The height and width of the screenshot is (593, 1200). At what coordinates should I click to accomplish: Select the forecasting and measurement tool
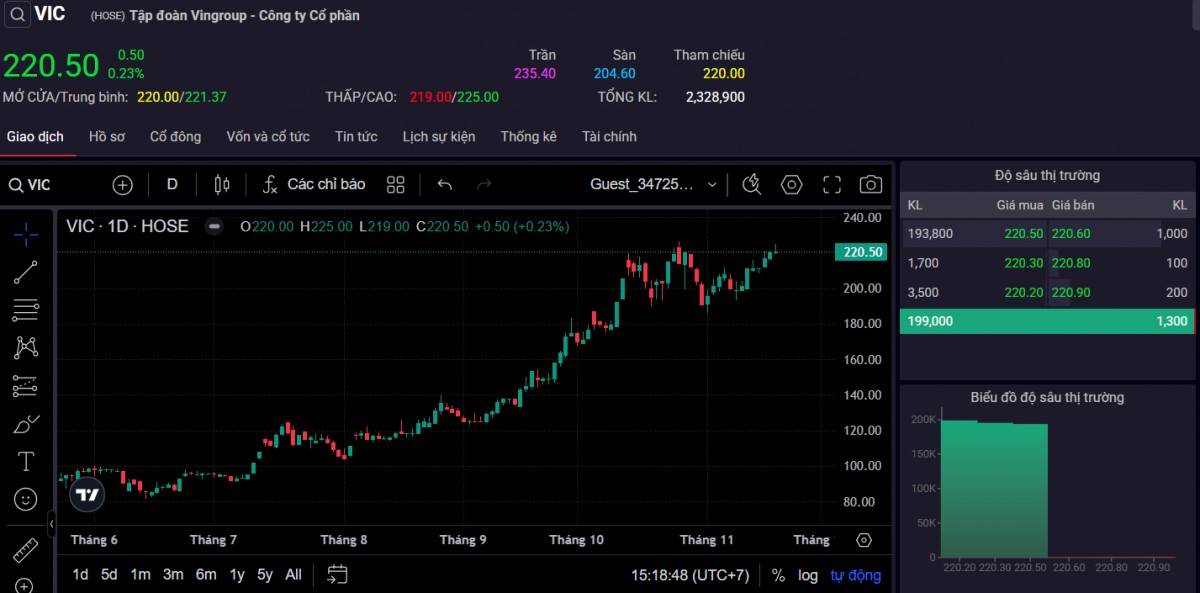click(x=26, y=386)
